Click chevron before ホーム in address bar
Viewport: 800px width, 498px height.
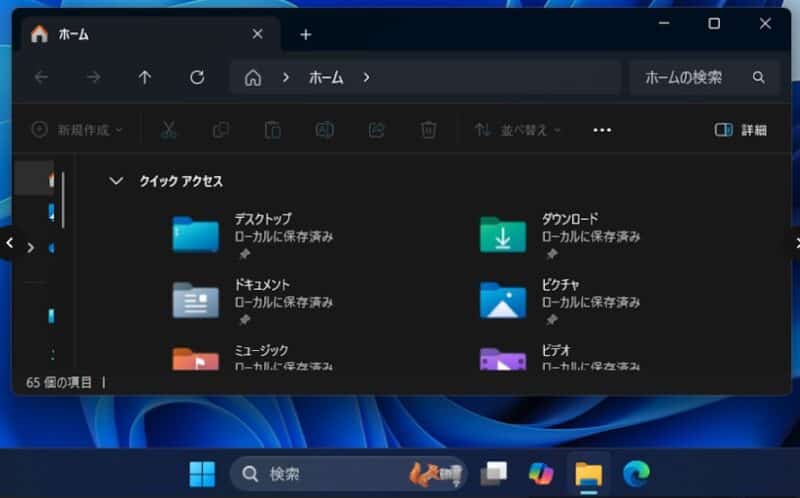pos(286,78)
